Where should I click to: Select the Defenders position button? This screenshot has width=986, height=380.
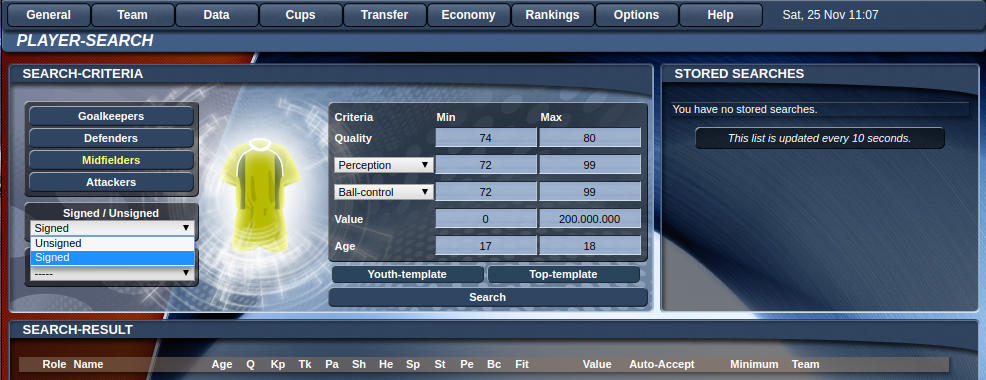pos(111,138)
